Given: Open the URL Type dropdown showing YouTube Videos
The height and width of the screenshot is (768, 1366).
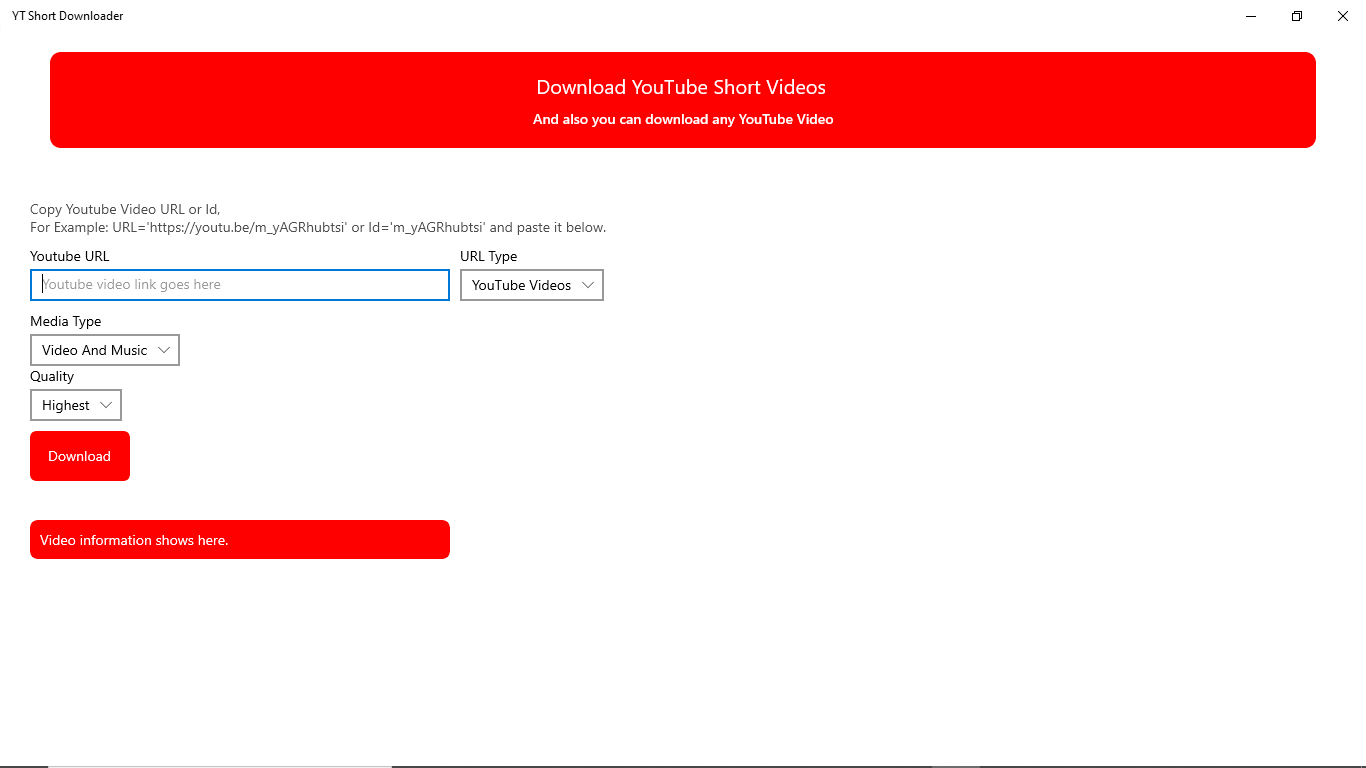Looking at the screenshot, I should click(x=532, y=285).
